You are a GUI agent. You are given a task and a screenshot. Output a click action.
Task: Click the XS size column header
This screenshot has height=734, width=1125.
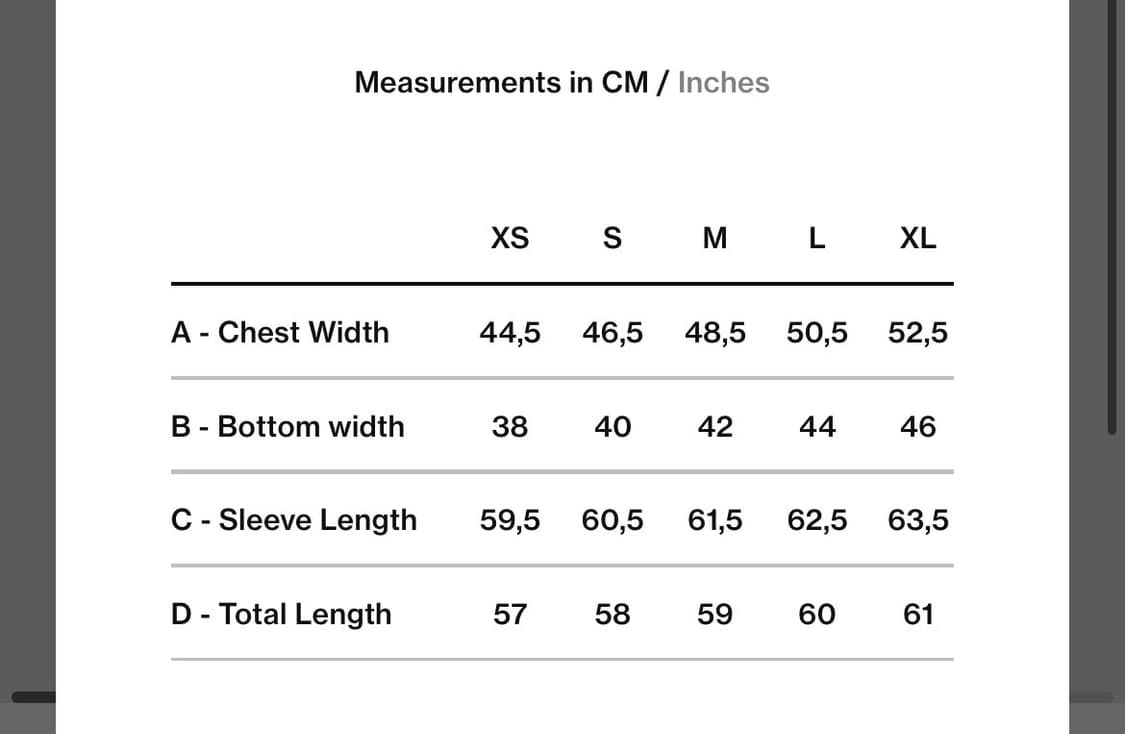click(x=510, y=238)
